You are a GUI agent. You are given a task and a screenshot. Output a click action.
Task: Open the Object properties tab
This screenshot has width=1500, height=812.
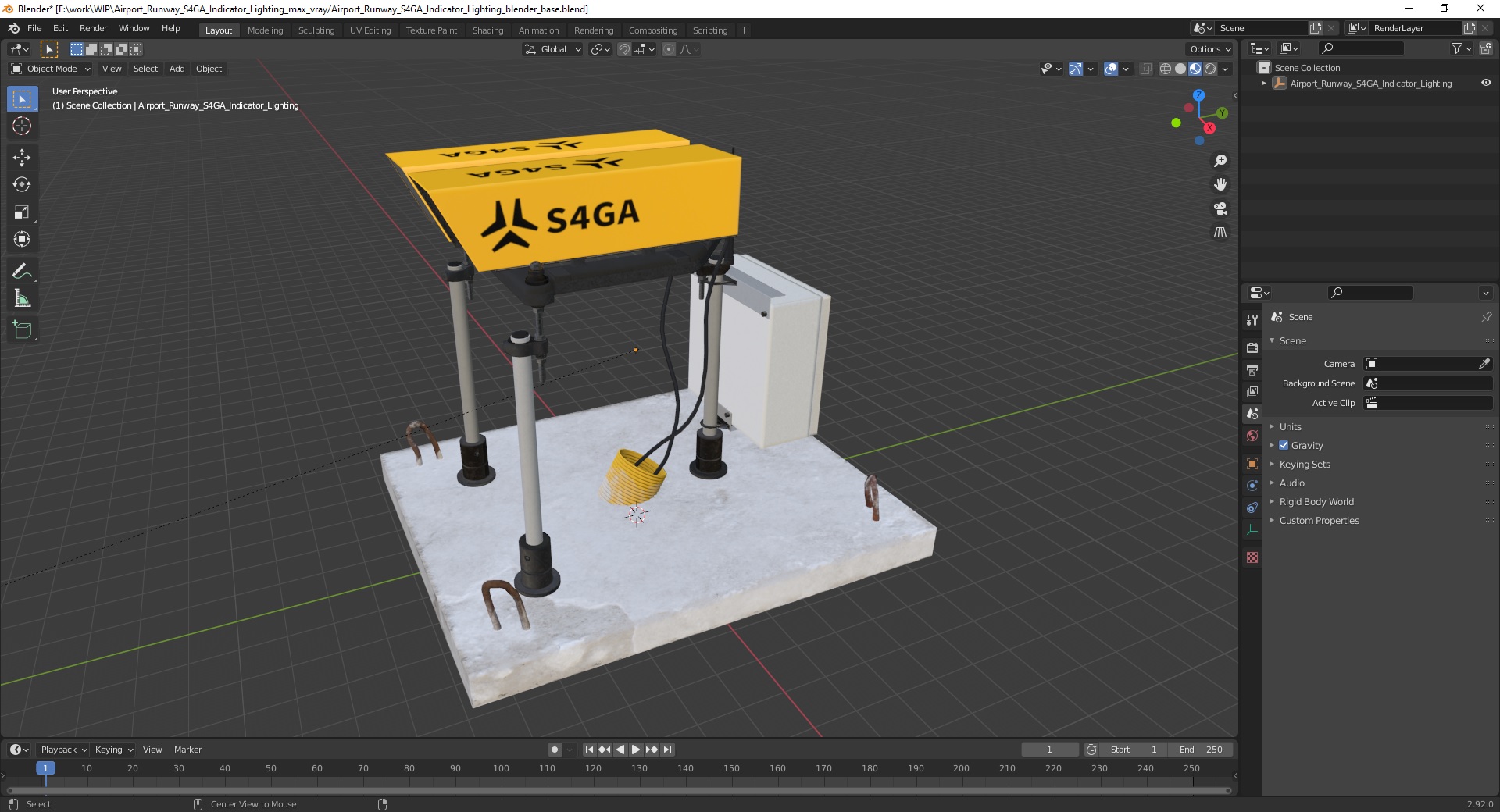(1252, 464)
